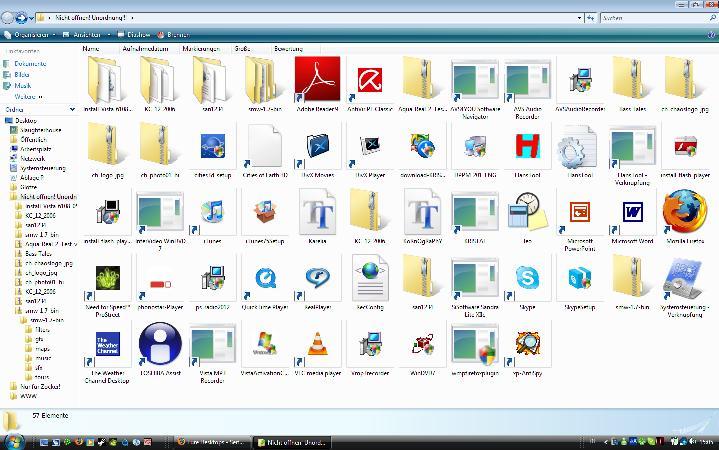719x450 pixels.
Task: Select the red Flash Player installer icon
Action: [685, 146]
